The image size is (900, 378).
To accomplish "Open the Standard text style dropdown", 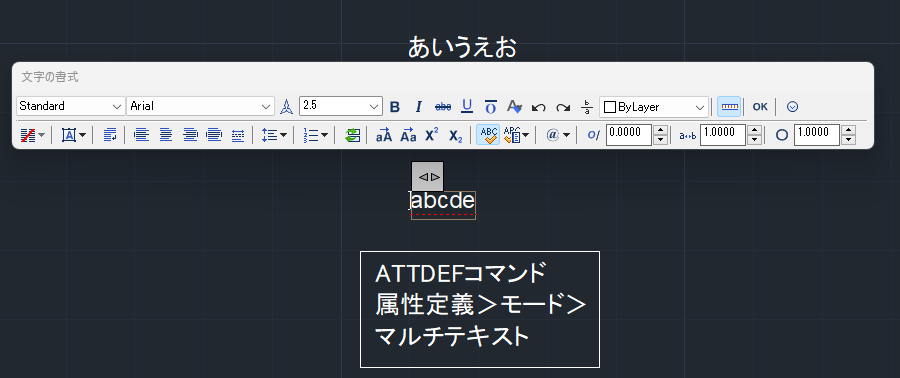I will click(71, 106).
